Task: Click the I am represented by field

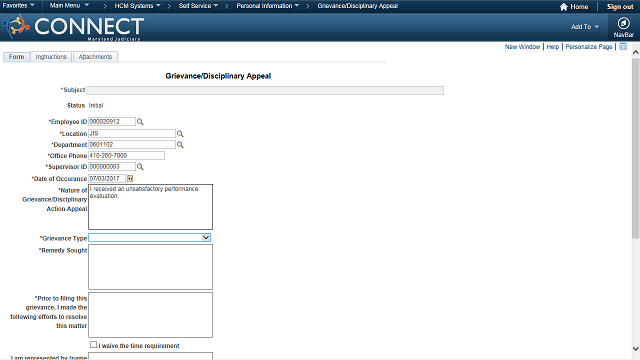Action: (x=151, y=356)
